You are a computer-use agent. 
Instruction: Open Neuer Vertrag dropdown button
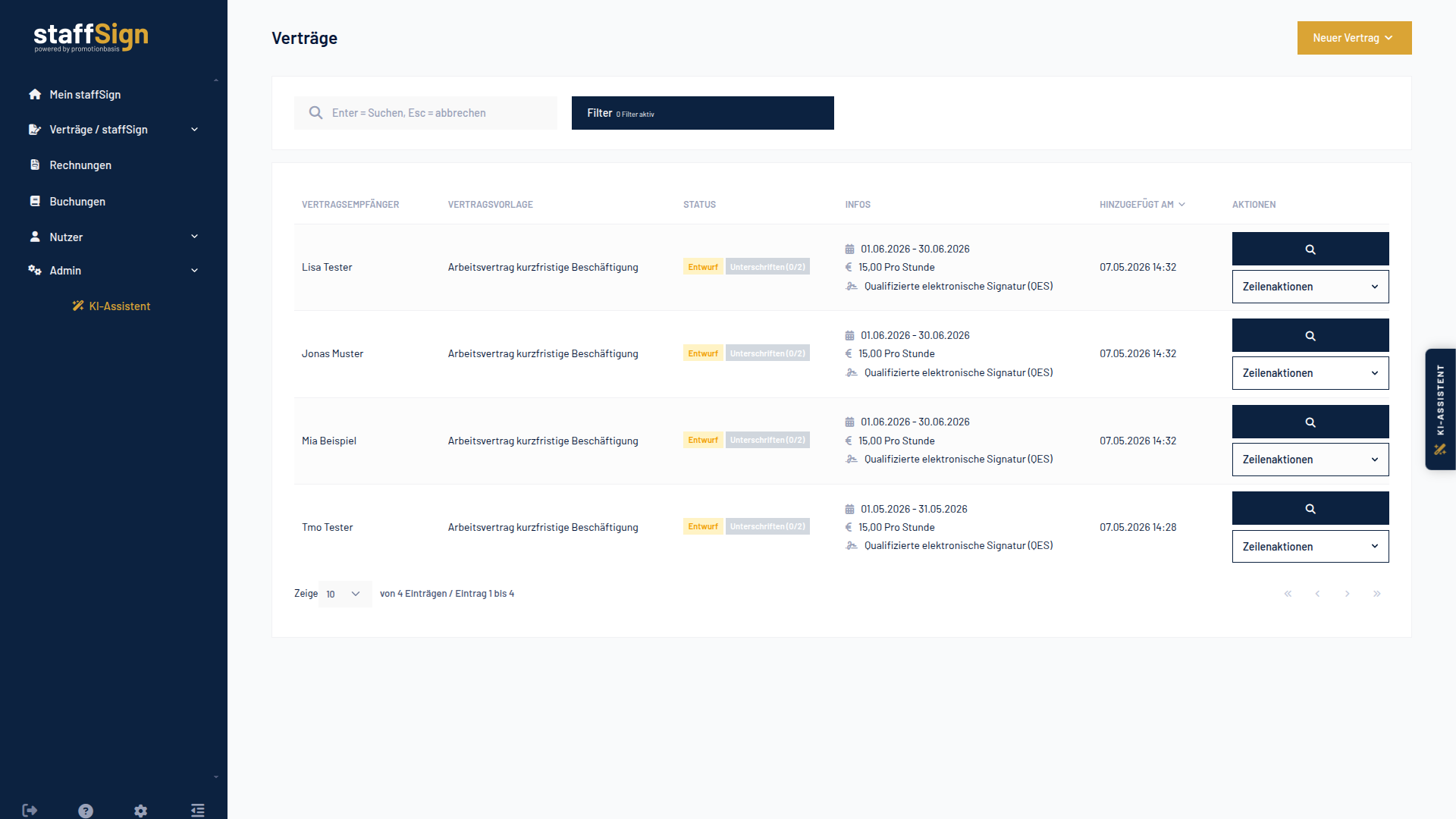[1354, 38]
